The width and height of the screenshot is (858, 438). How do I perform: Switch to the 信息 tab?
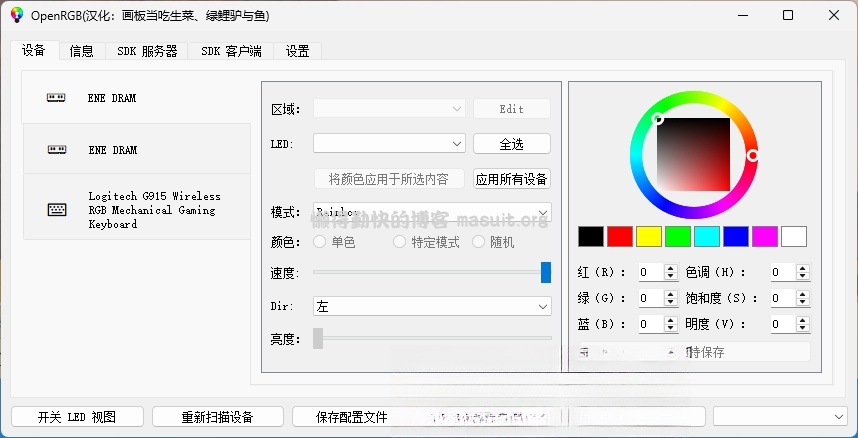click(x=82, y=51)
